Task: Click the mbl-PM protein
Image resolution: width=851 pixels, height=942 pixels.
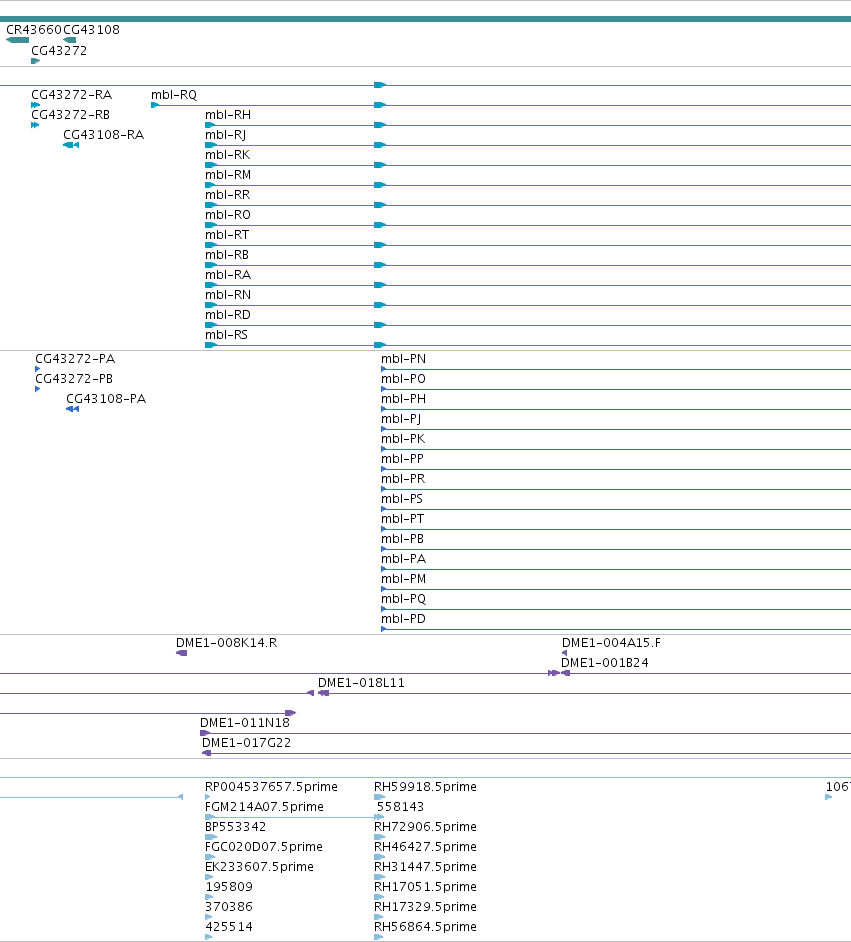Action: coord(404,579)
